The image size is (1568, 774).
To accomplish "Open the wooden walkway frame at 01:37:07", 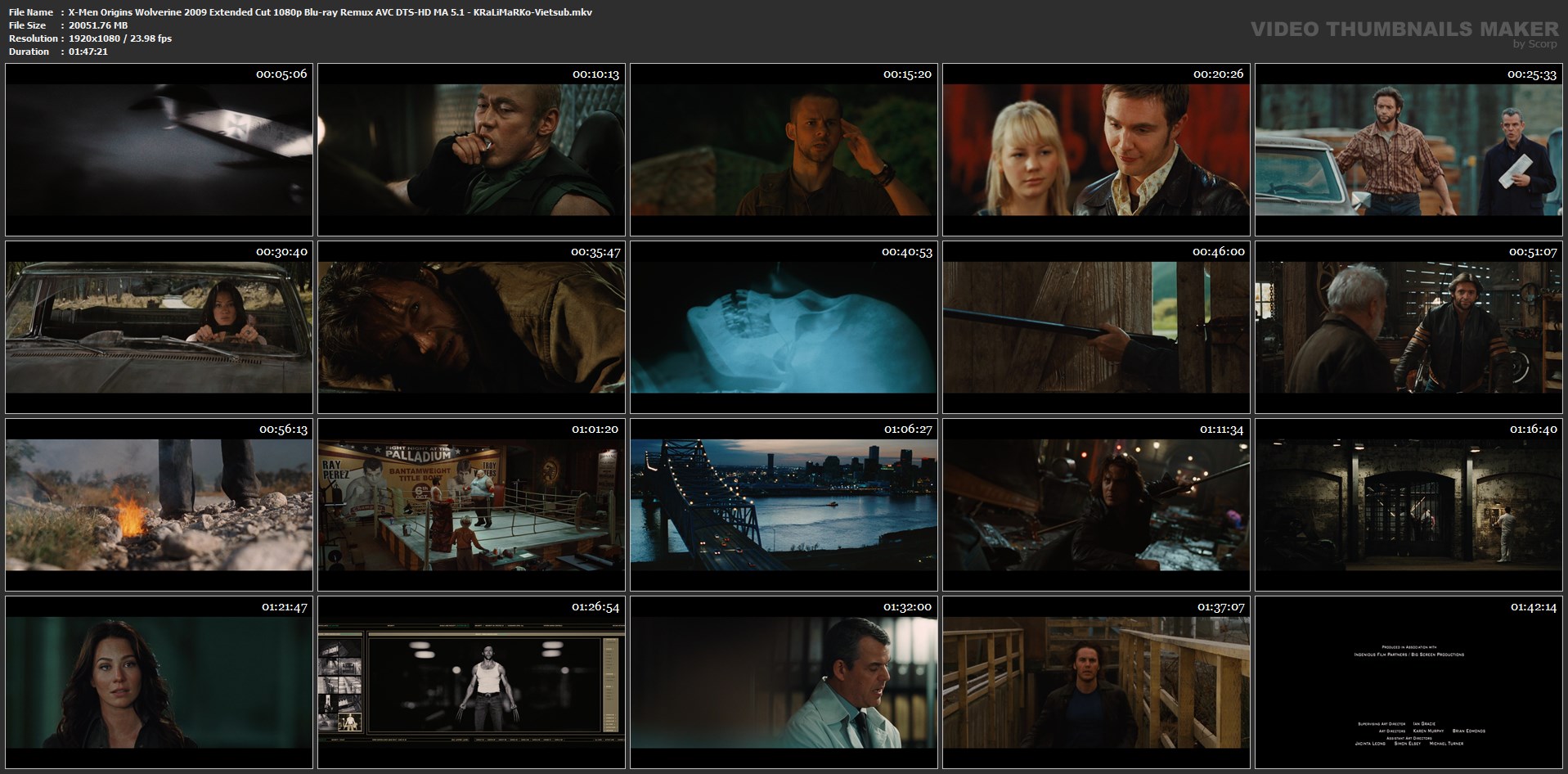I will 1096,682.
